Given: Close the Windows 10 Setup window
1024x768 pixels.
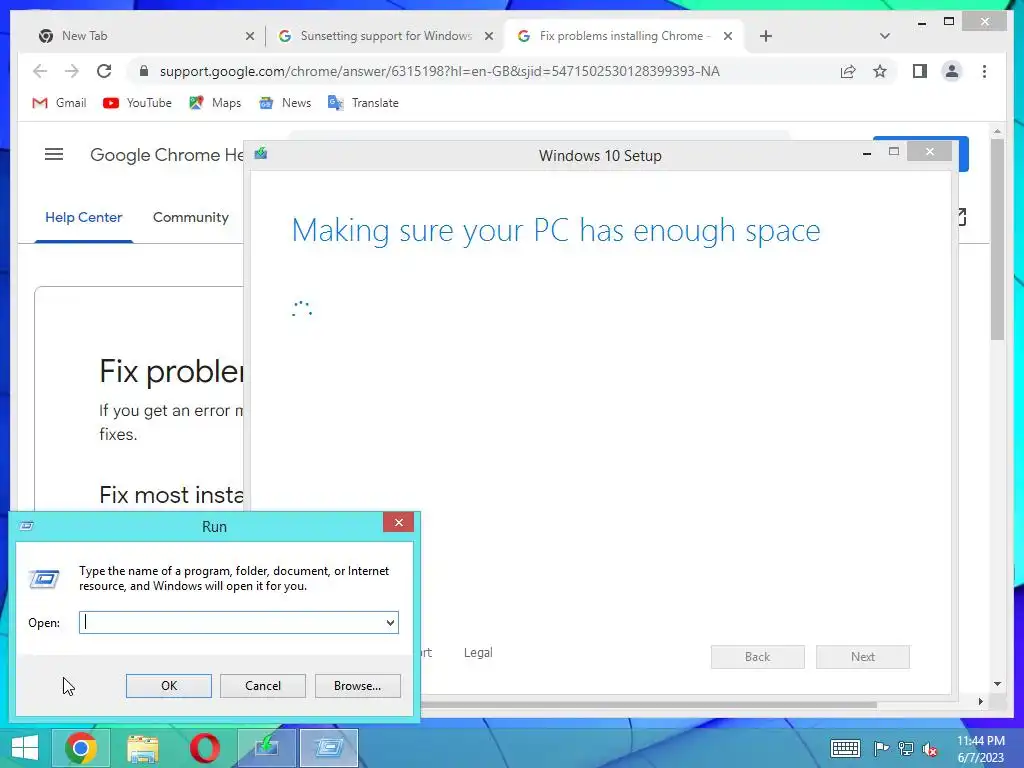Looking at the screenshot, I should point(929,152).
